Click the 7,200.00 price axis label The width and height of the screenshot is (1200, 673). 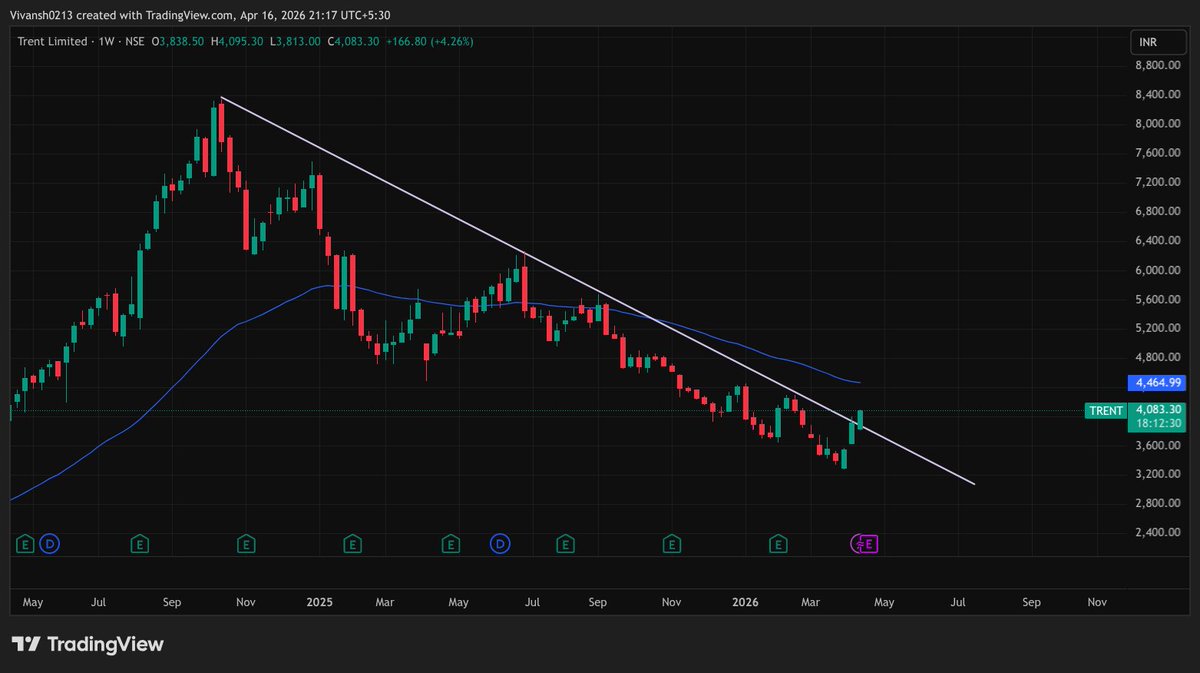1158,183
